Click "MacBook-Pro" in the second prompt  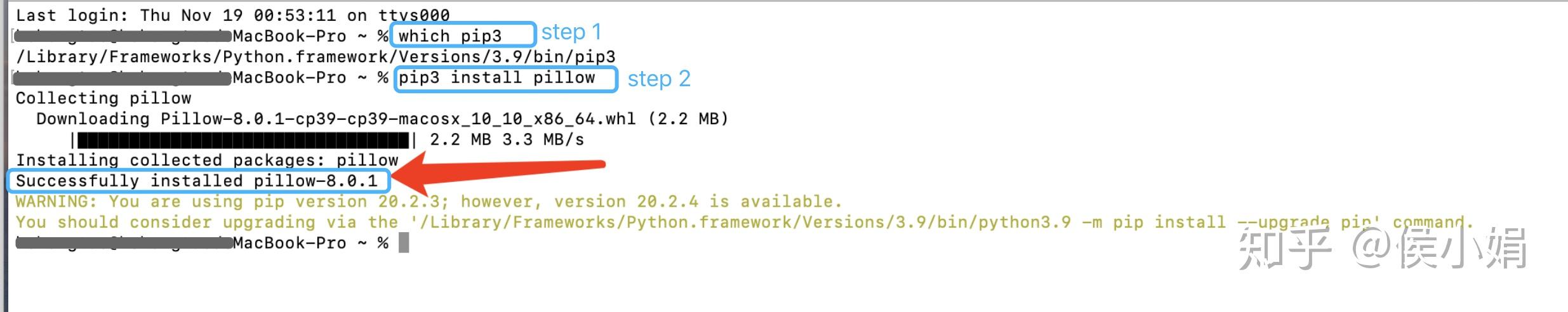(289, 78)
